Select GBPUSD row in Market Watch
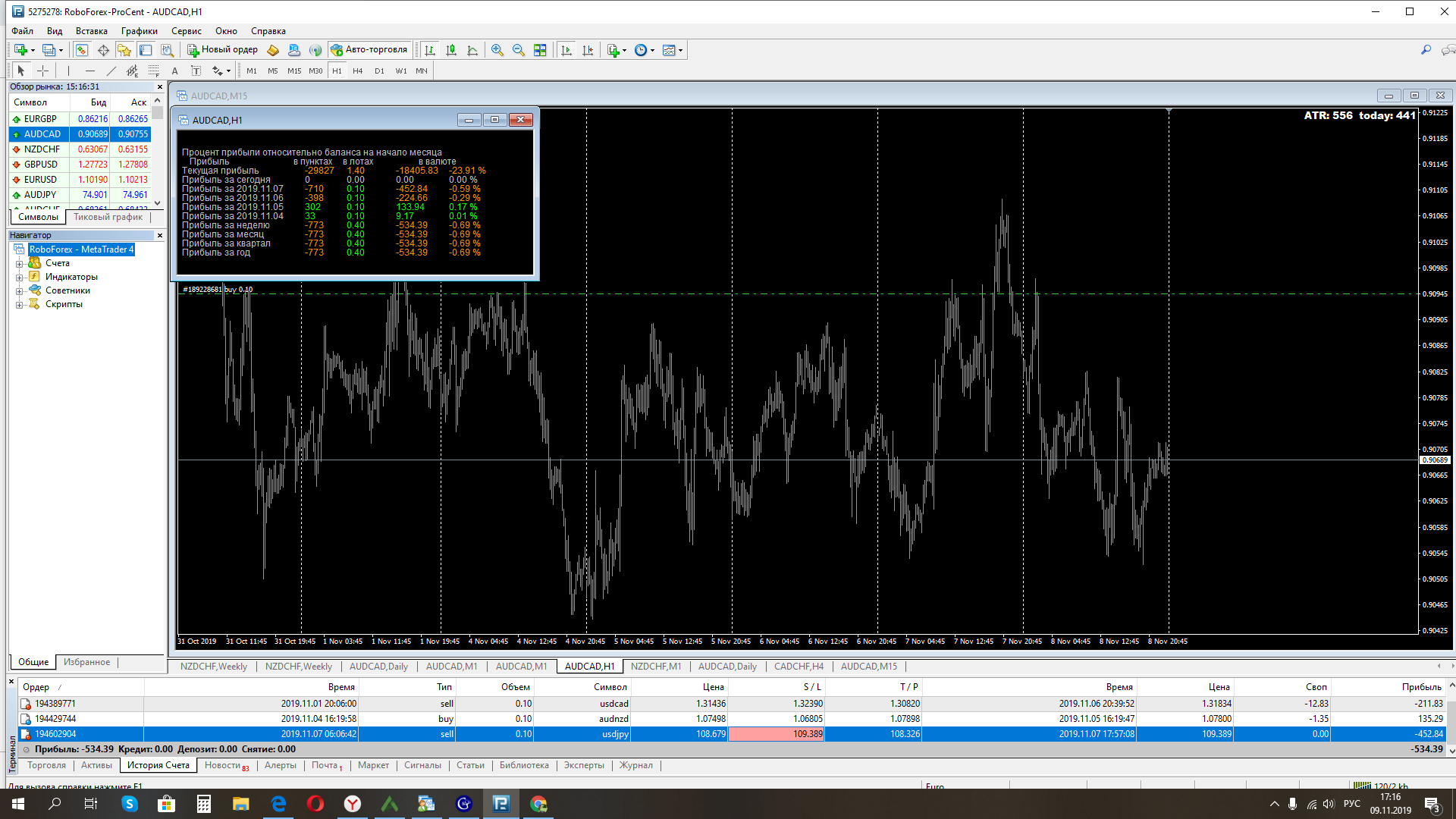The width and height of the screenshot is (1456, 819). 80,165
